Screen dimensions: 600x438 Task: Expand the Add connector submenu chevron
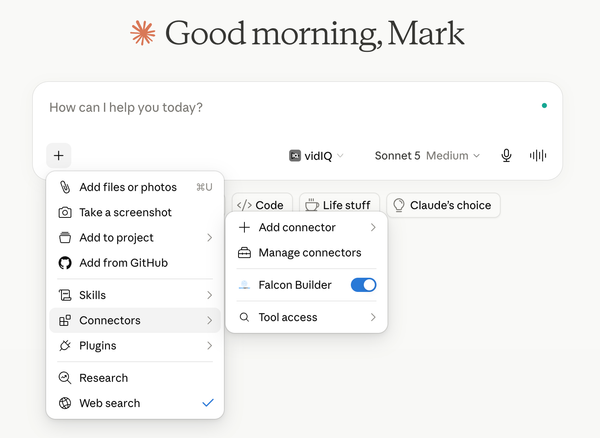pyautogui.click(x=373, y=227)
